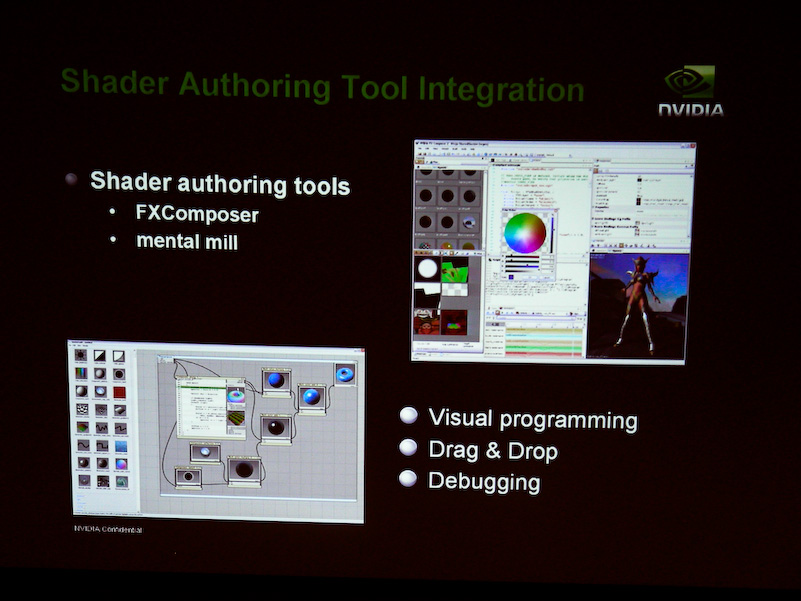The image size is (801, 601).
Task: Click the "FXComposer" bullet text
Action: (197, 214)
